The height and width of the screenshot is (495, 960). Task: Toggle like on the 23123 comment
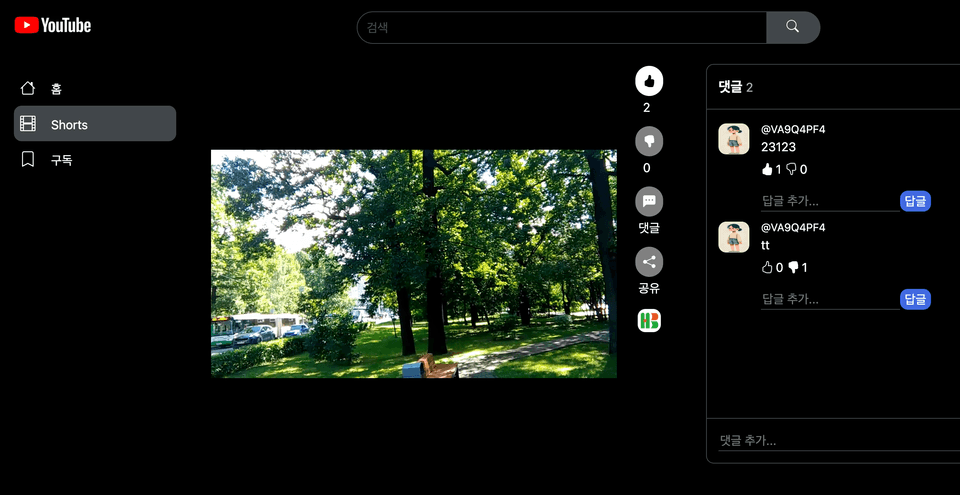click(767, 170)
